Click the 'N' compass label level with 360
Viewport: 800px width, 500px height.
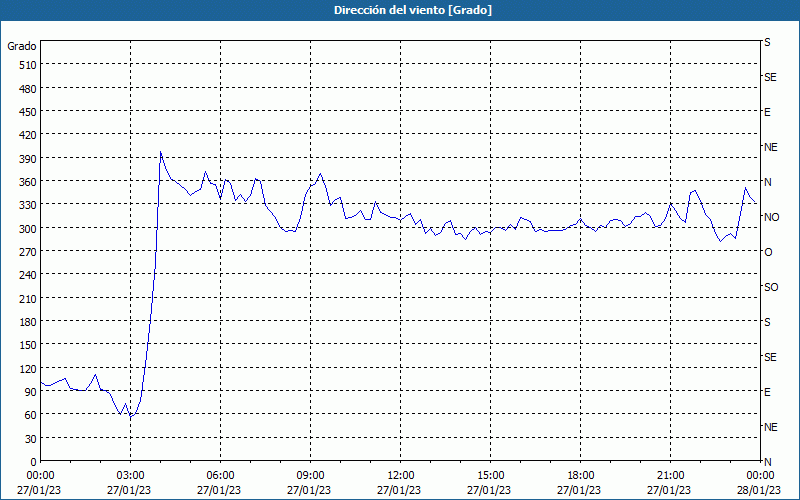click(x=767, y=182)
